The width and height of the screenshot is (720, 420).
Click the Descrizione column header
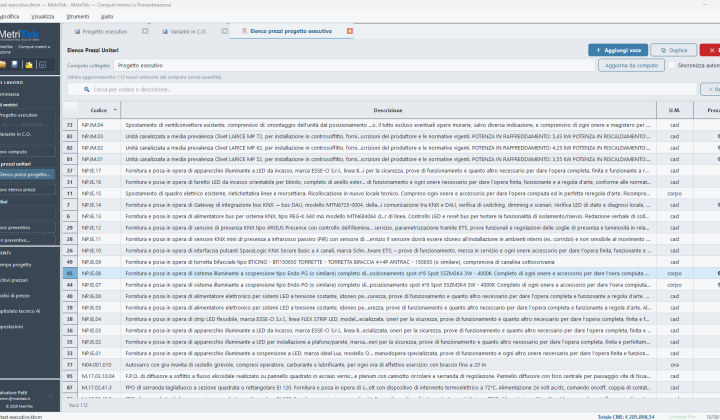(388, 110)
